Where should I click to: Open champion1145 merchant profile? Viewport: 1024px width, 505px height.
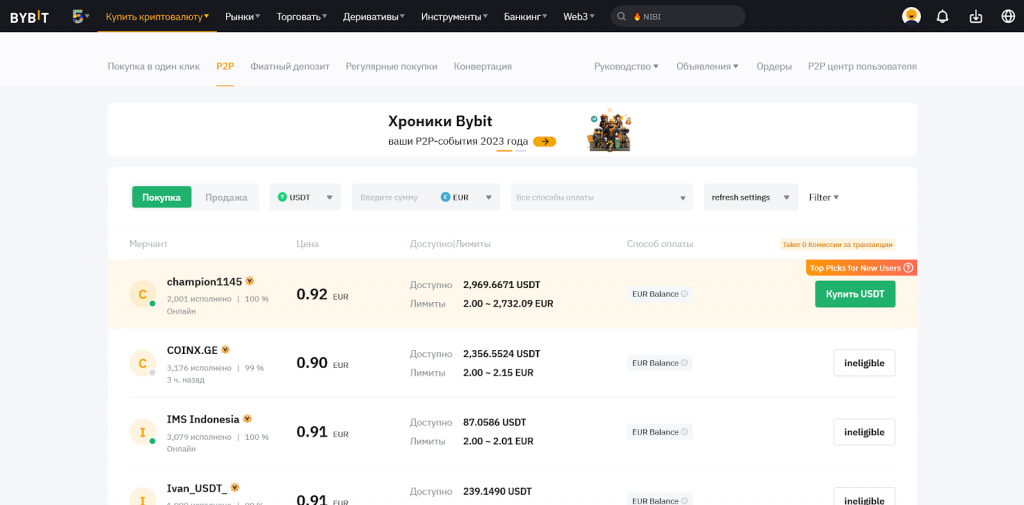coord(204,282)
